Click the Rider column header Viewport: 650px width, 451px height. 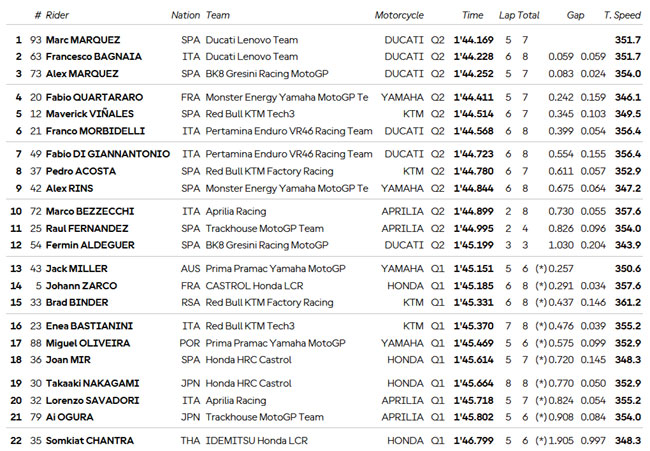(57, 15)
